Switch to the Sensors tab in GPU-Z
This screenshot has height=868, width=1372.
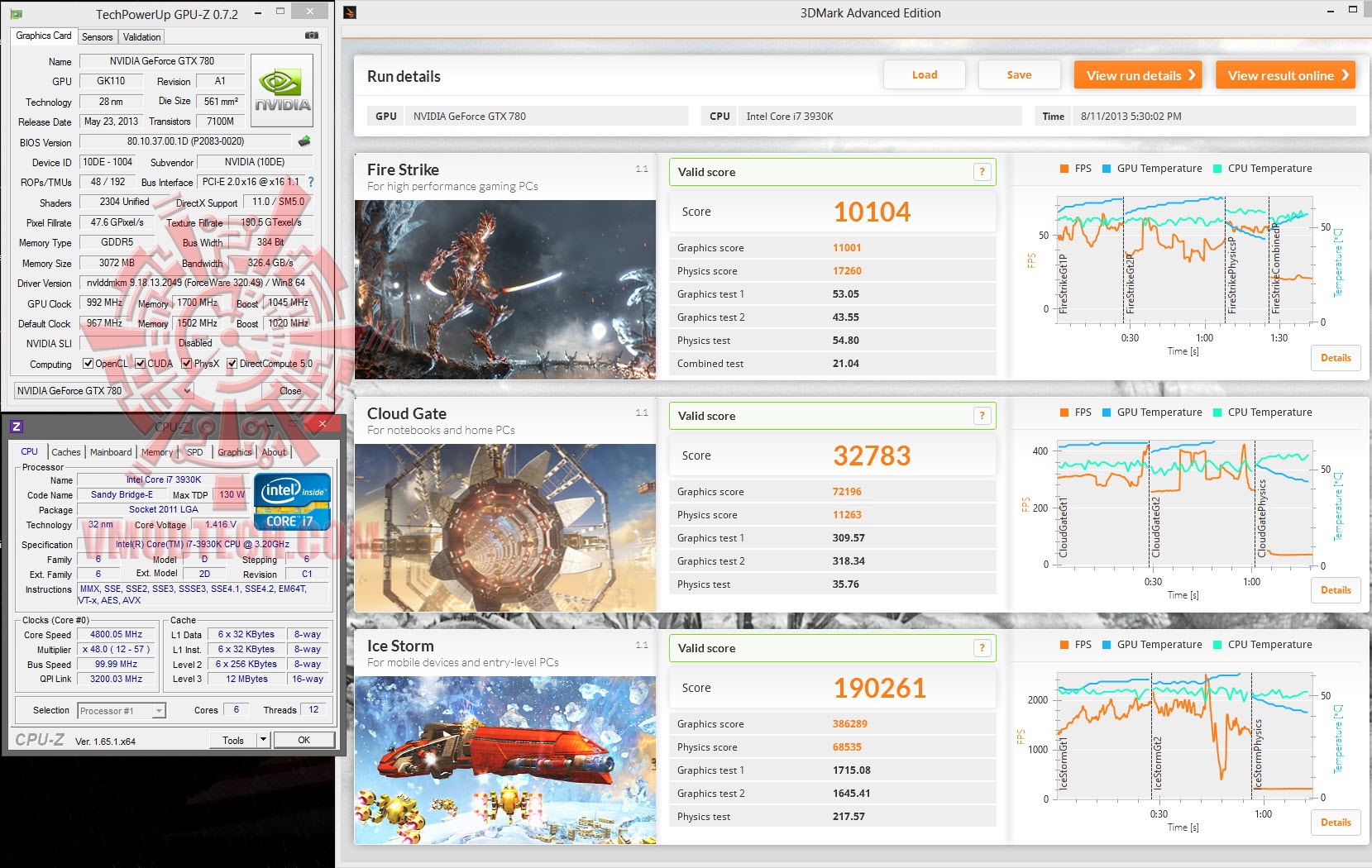97,37
